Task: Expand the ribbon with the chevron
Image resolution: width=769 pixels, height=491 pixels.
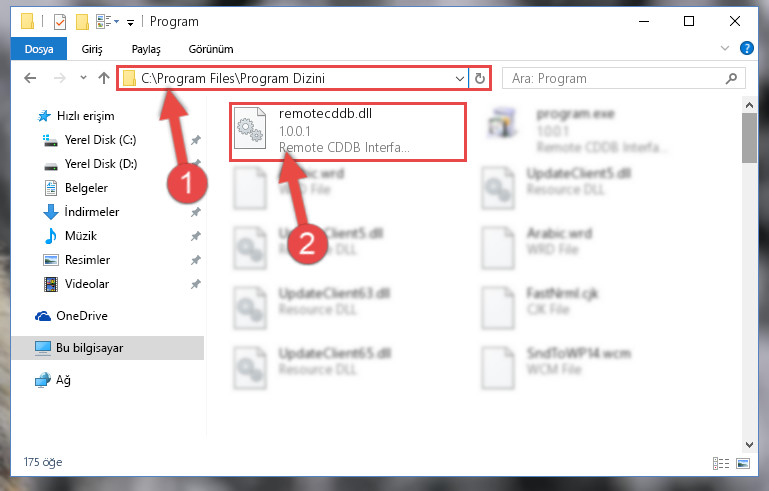Action: 724,48
